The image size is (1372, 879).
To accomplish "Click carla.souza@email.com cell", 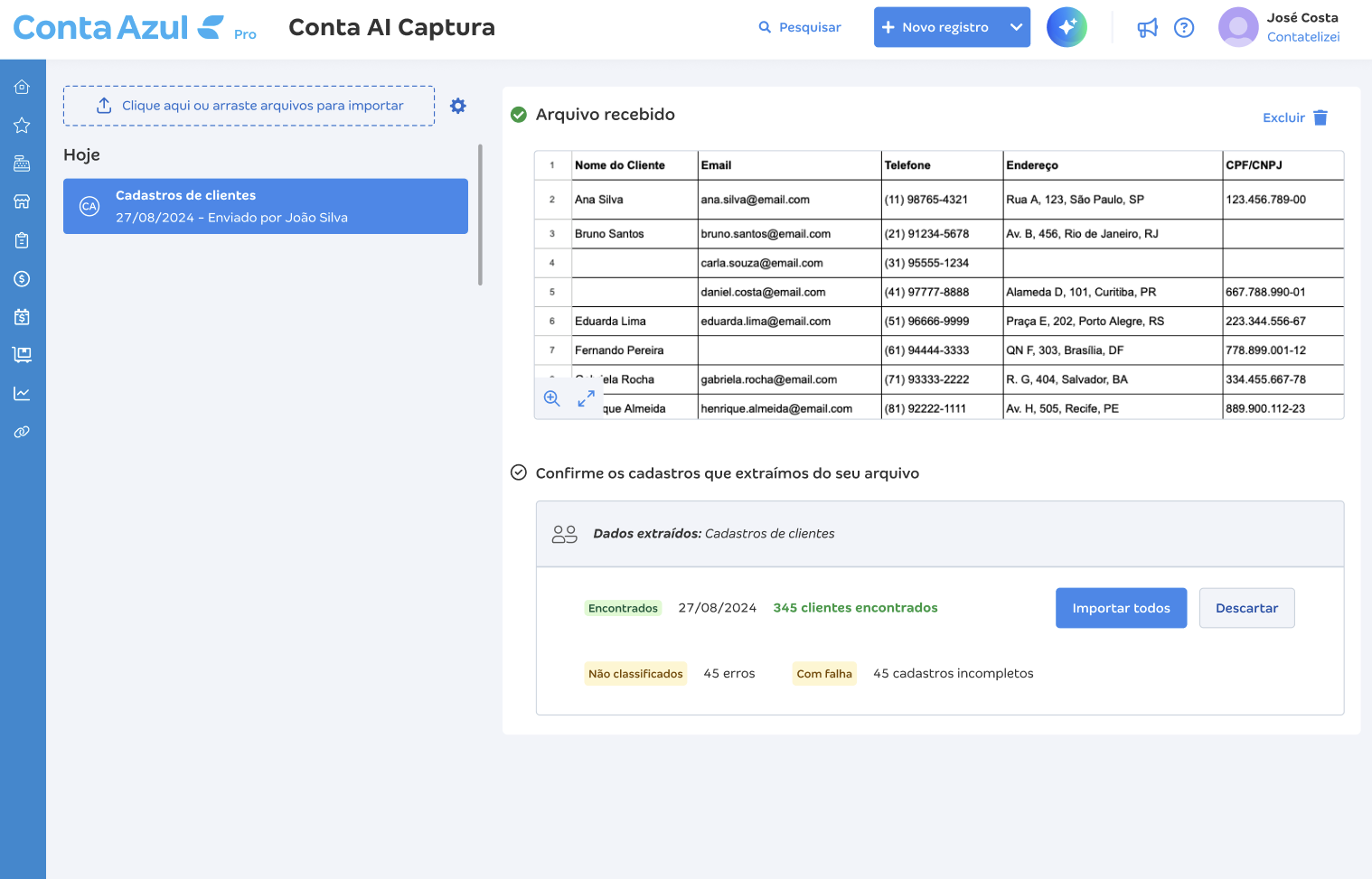I will tap(790, 263).
